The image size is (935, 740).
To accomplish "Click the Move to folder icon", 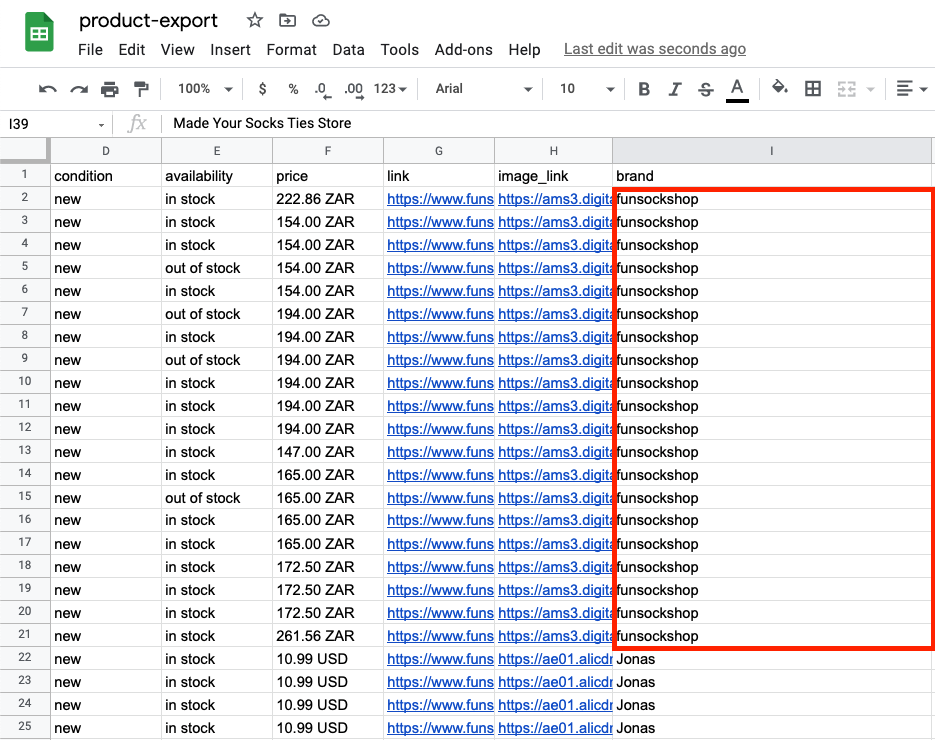I will point(287,21).
